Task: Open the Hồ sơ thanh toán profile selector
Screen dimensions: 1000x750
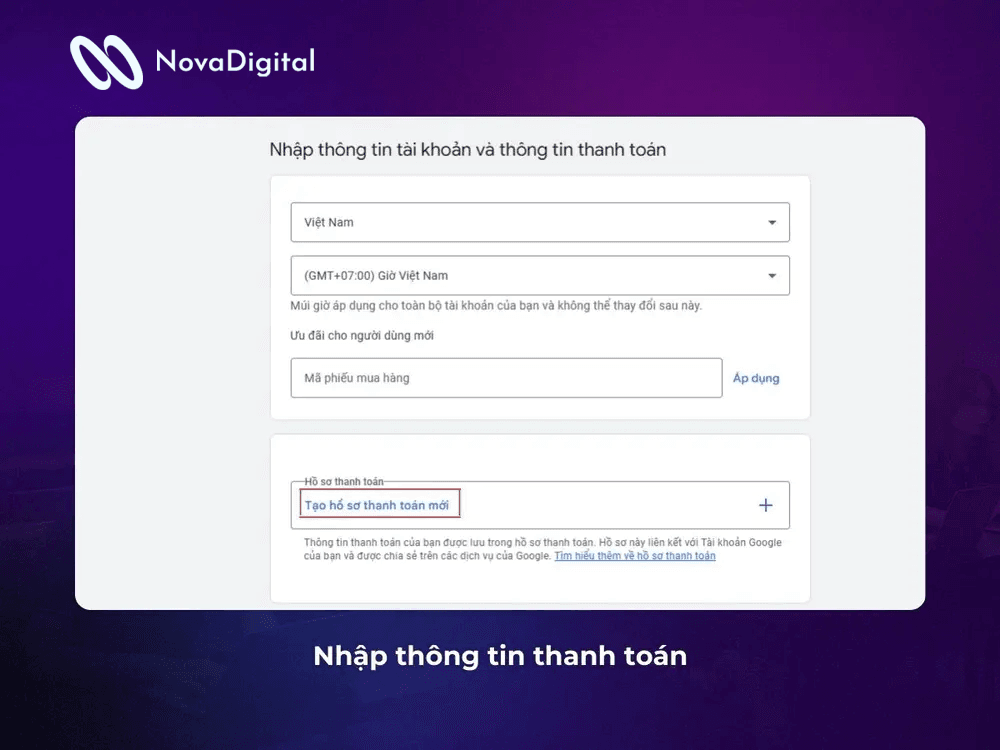Action: click(540, 505)
